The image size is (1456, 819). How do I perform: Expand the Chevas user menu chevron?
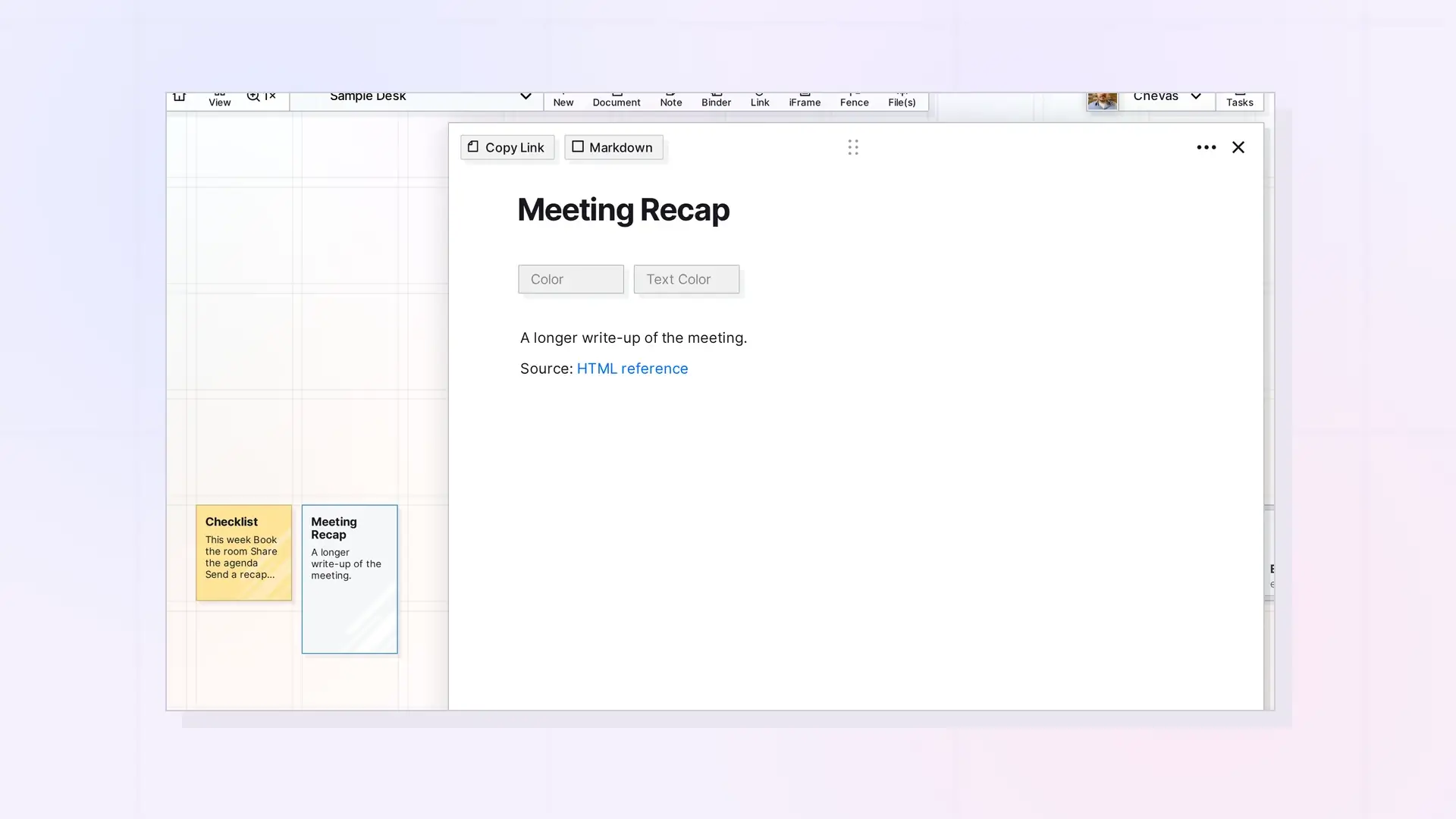pyautogui.click(x=1196, y=96)
